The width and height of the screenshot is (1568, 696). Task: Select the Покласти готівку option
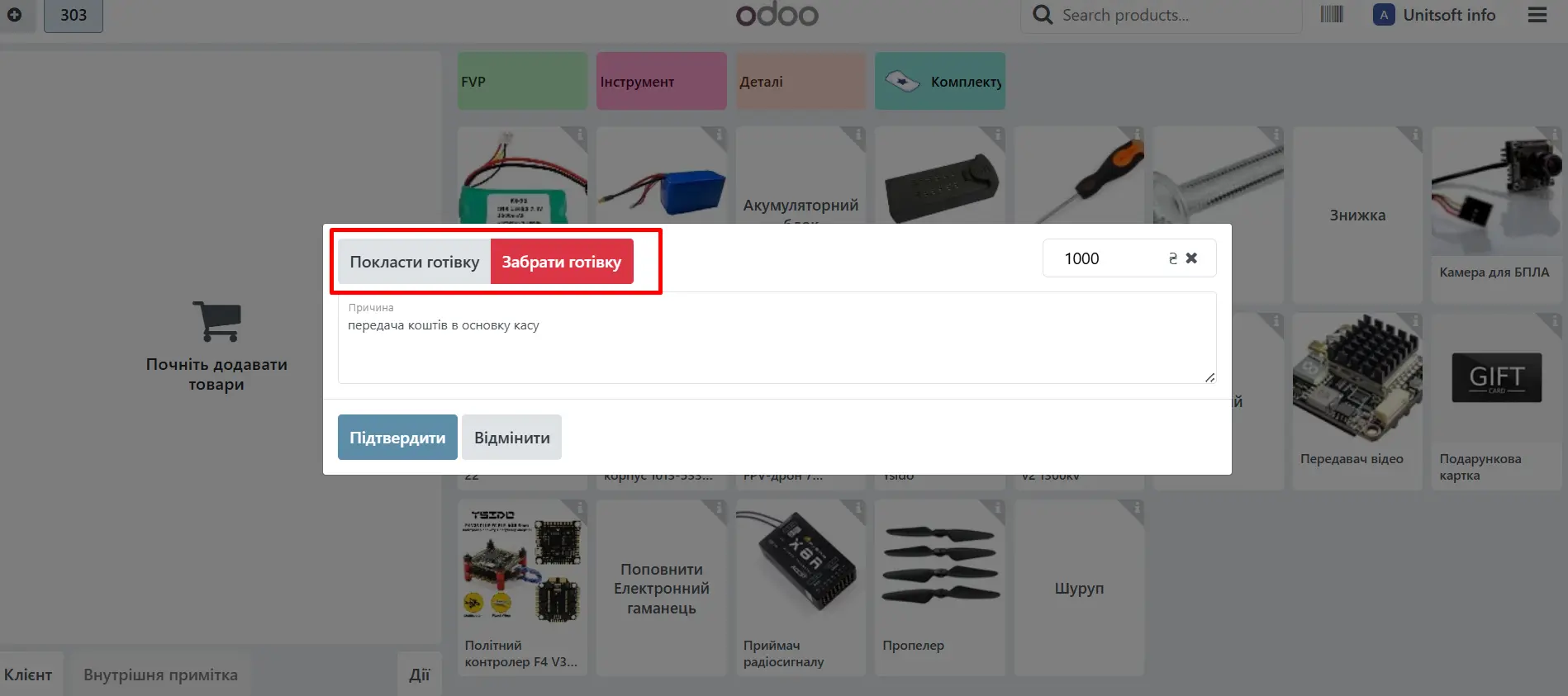[x=414, y=262]
